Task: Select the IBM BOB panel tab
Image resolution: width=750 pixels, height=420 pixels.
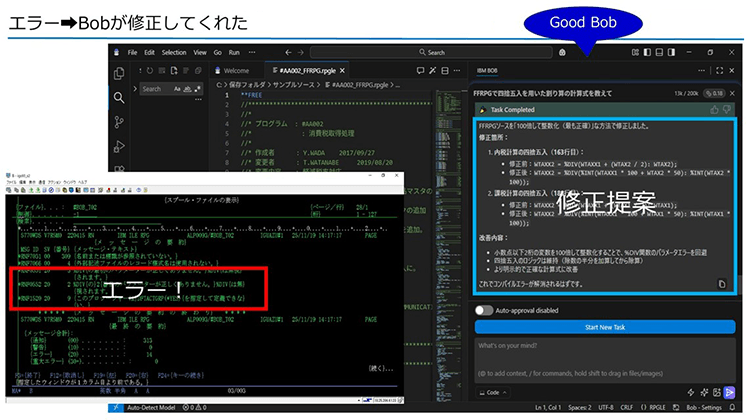Action: pos(487,71)
